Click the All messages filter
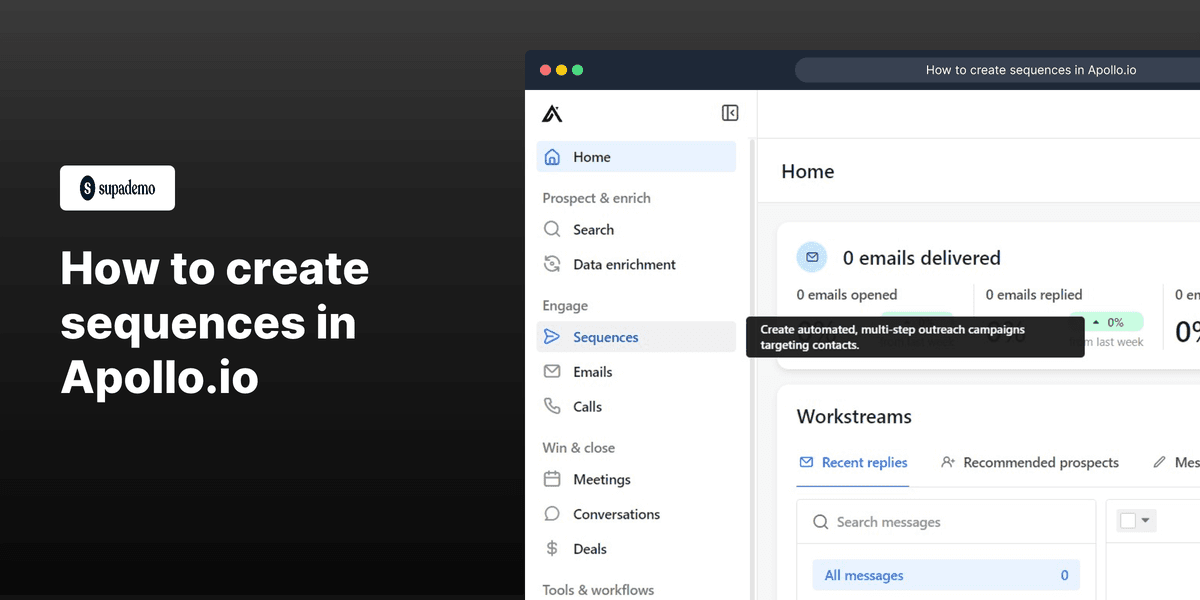This screenshot has height=600, width=1200. tap(863, 574)
